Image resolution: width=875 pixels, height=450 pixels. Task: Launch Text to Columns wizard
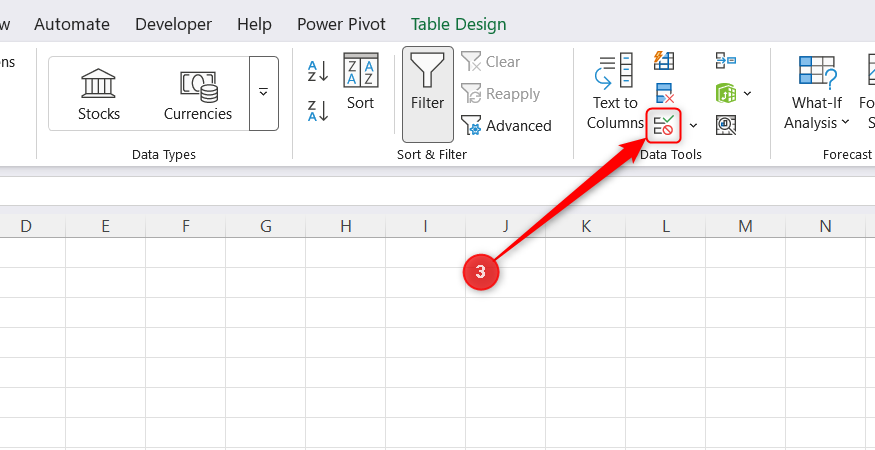pyautogui.click(x=615, y=92)
